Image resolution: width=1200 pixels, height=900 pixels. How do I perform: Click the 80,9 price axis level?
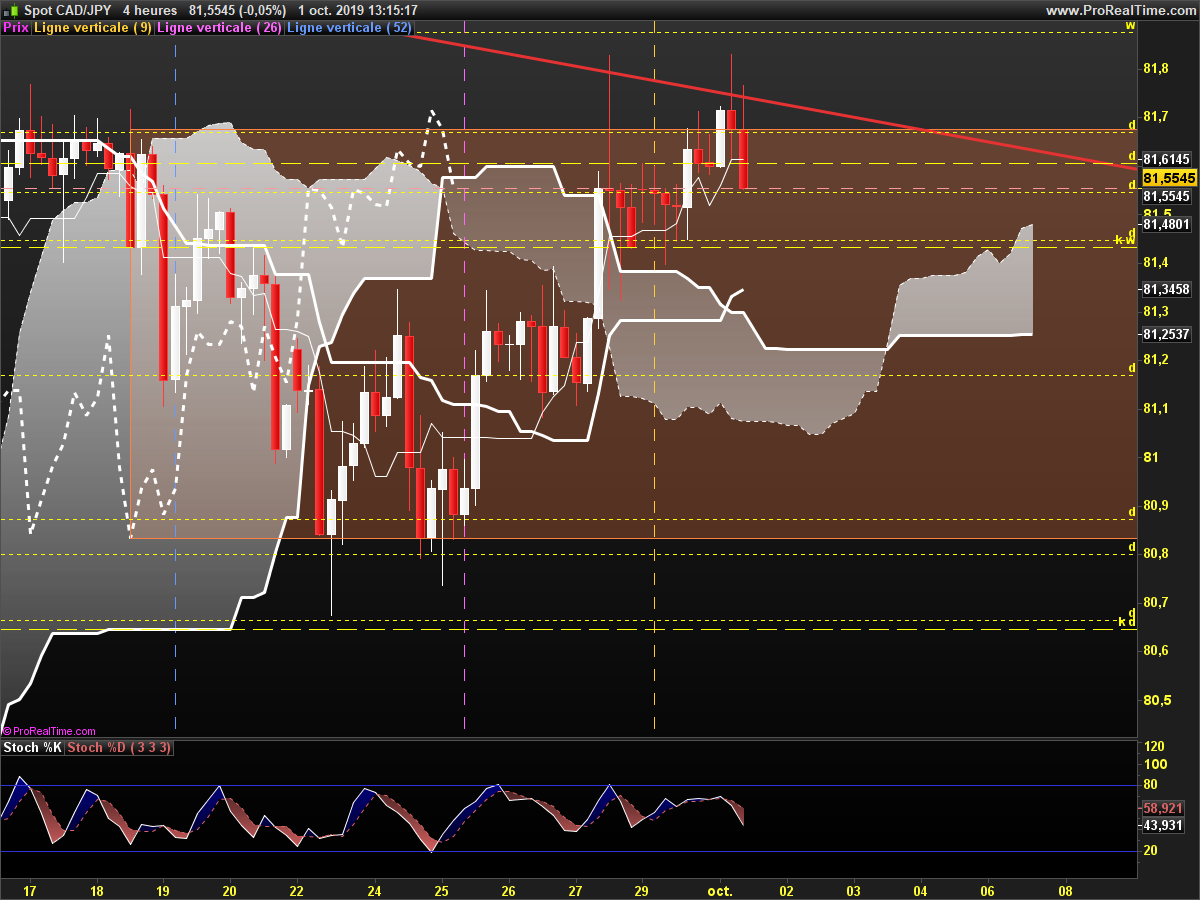tap(1156, 505)
